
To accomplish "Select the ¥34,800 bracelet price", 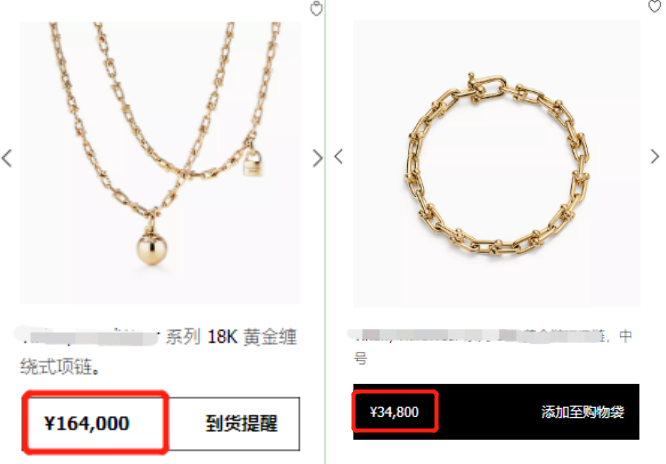I will click(x=394, y=412).
